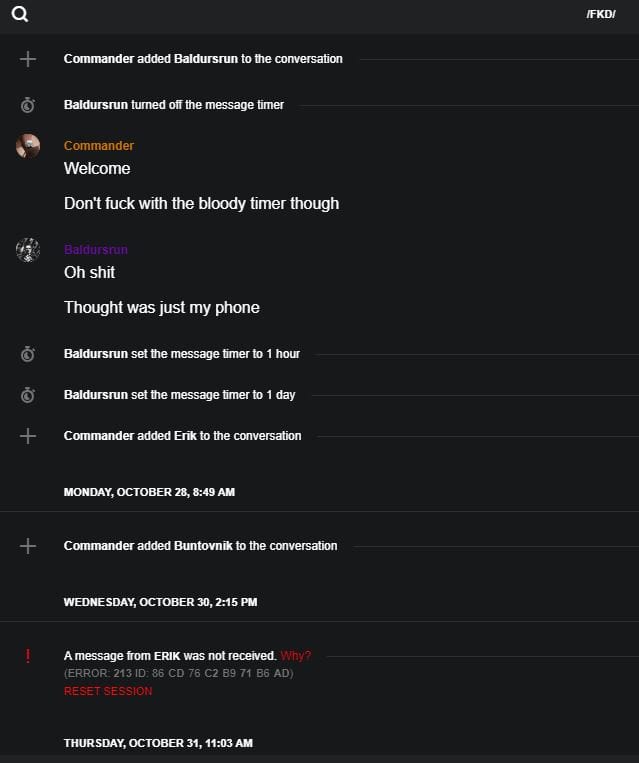Click the Thursday, October 31 timestamp
Screen dimensions: 639x763
pos(158,743)
